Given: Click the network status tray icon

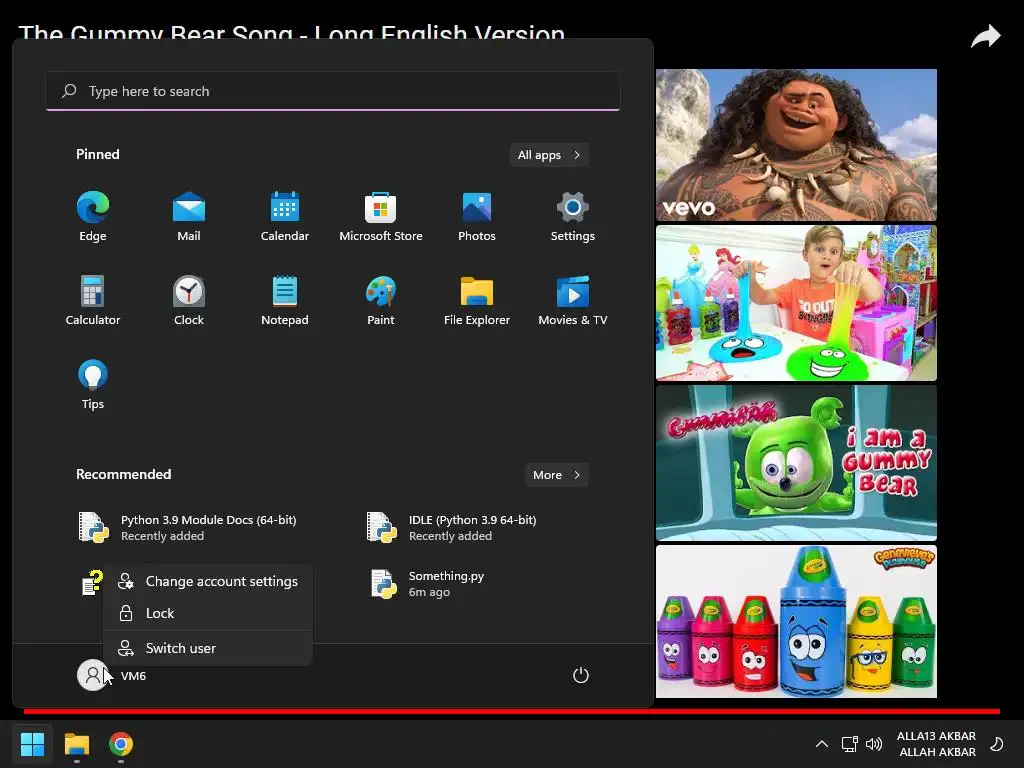Looking at the screenshot, I should 849,744.
